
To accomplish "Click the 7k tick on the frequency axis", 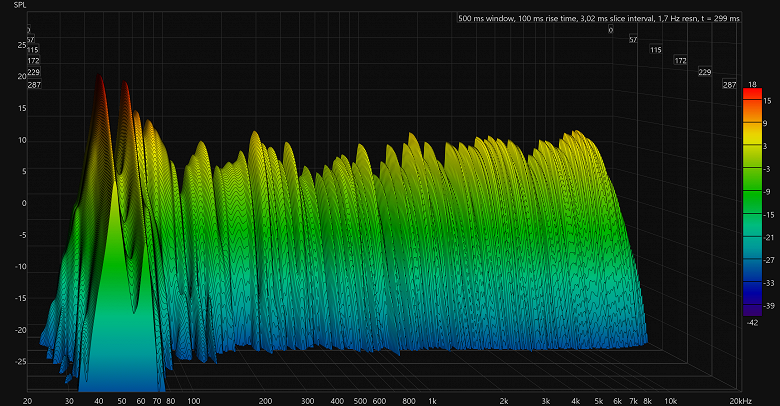I will pos(633,401).
